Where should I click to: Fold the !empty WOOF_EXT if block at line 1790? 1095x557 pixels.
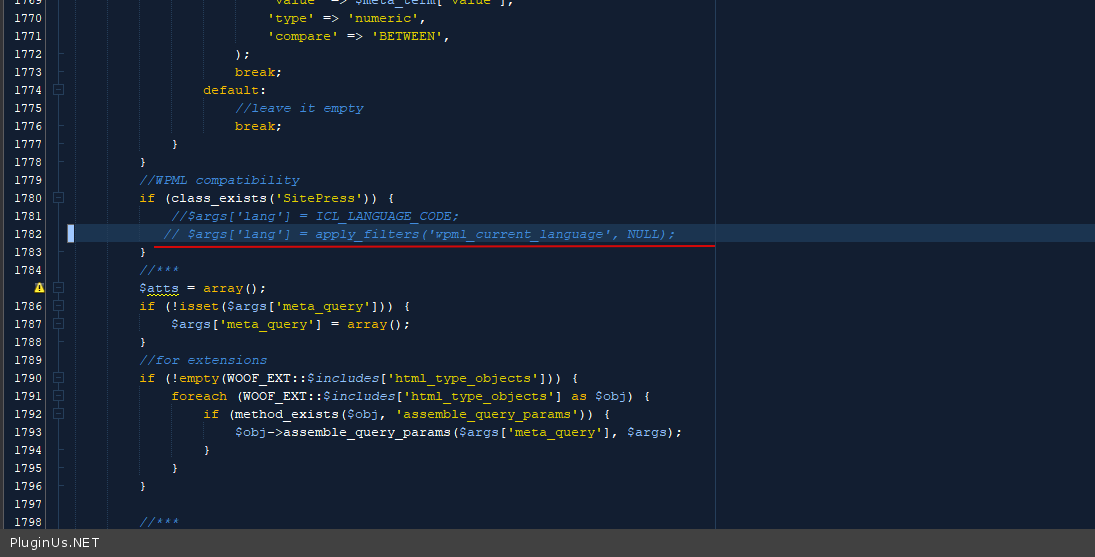coord(58,378)
